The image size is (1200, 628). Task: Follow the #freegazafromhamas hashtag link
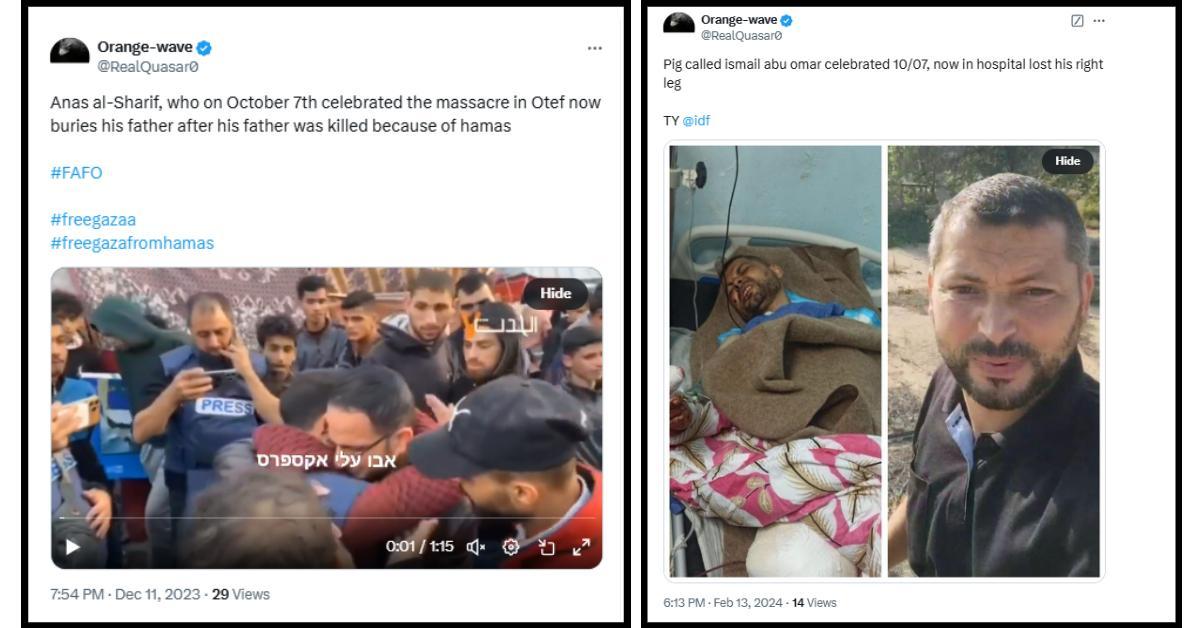coord(132,243)
